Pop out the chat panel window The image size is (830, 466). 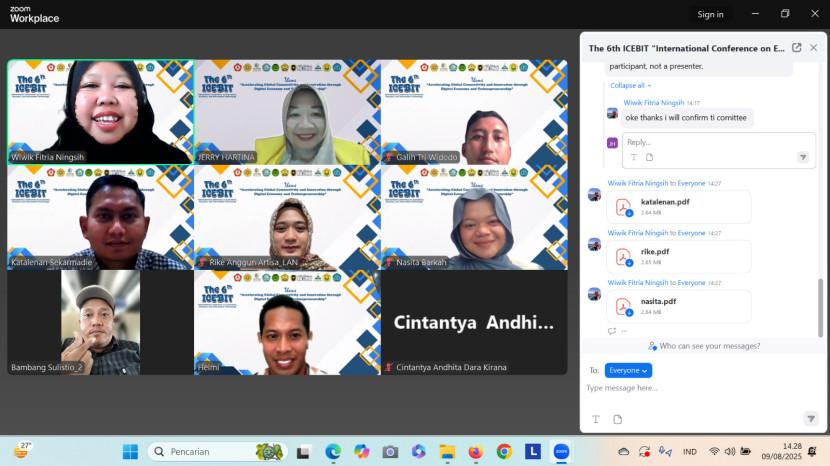pyautogui.click(x=796, y=48)
